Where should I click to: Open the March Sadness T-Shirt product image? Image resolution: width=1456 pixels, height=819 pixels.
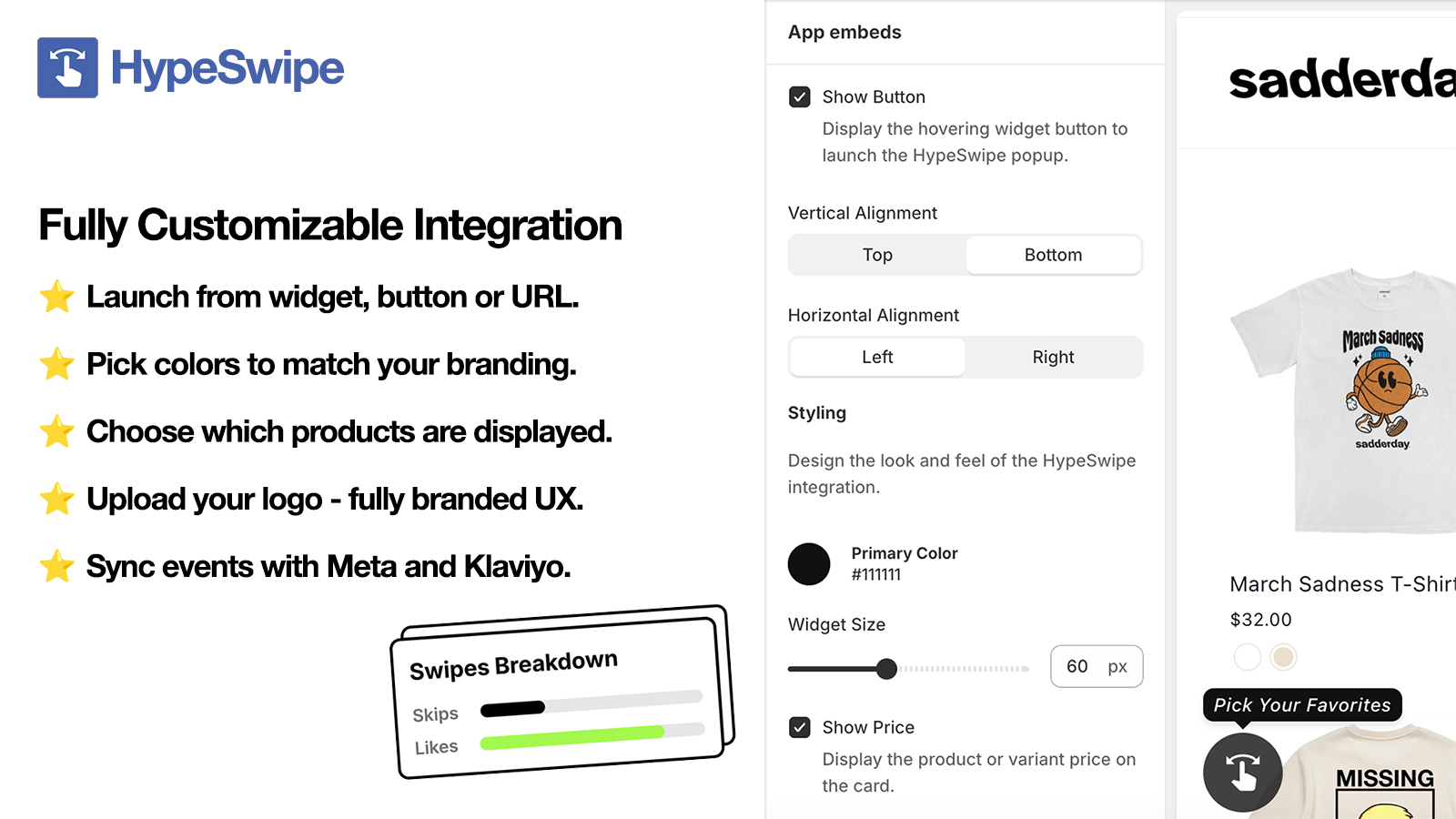point(1343,400)
